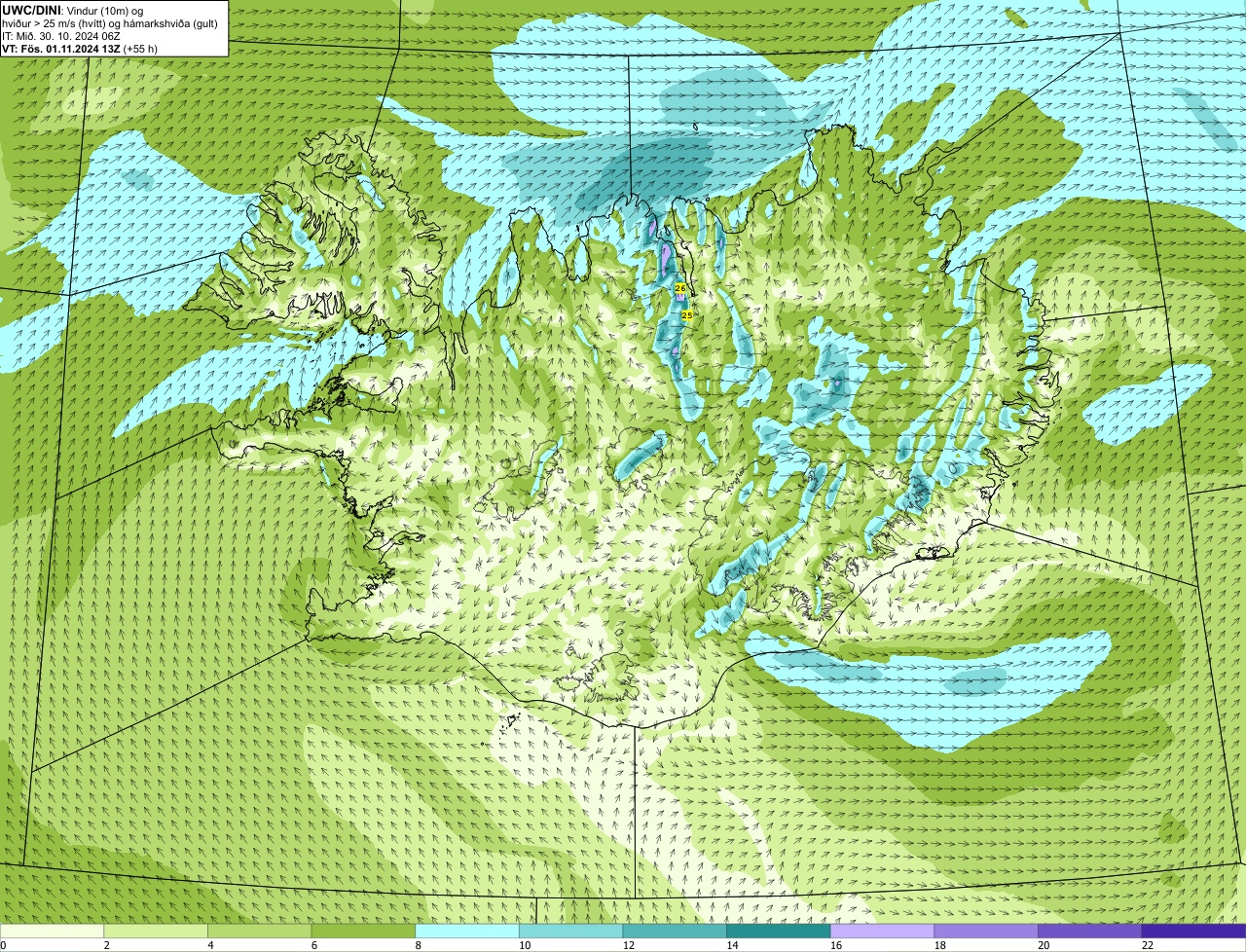Viewport: 1246px width, 952px height.
Task: Click the scale label 4
Action: (210, 945)
